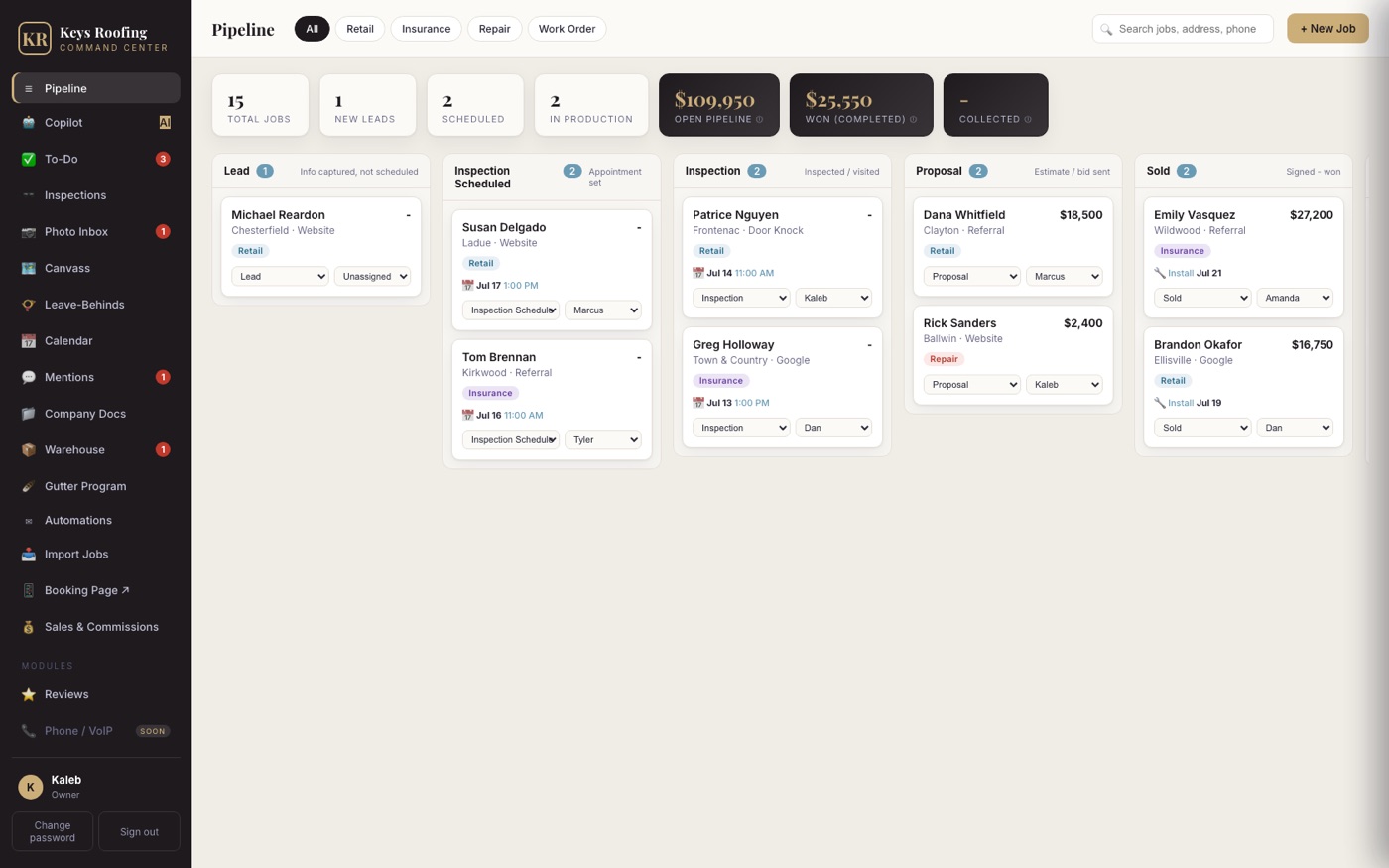Click the $27,200 amount on Emily Vasquez card

(1311, 215)
